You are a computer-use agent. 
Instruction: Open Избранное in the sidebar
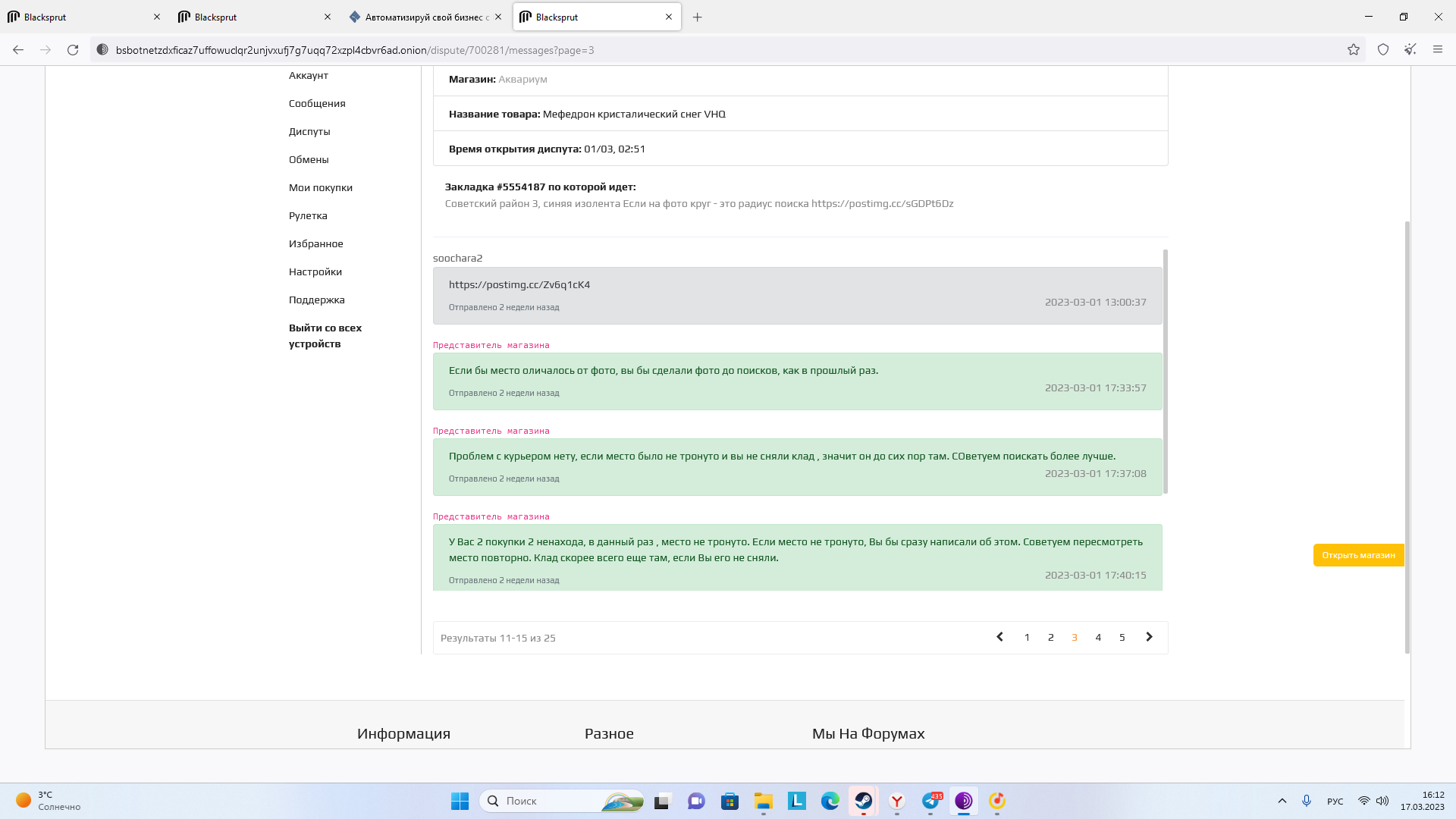[x=316, y=243]
